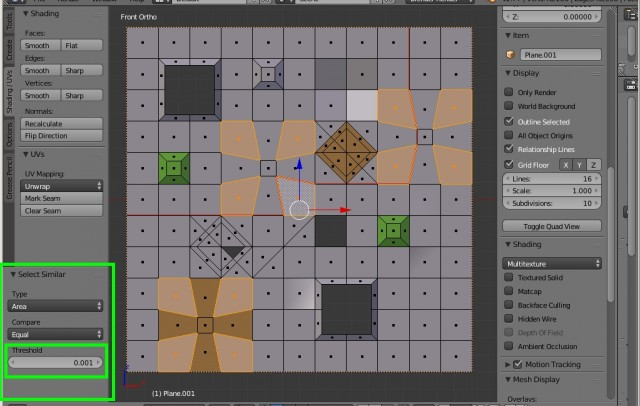Click the properties panel vertical scrollbar
This screenshot has height=406, width=640.
coord(611,235)
